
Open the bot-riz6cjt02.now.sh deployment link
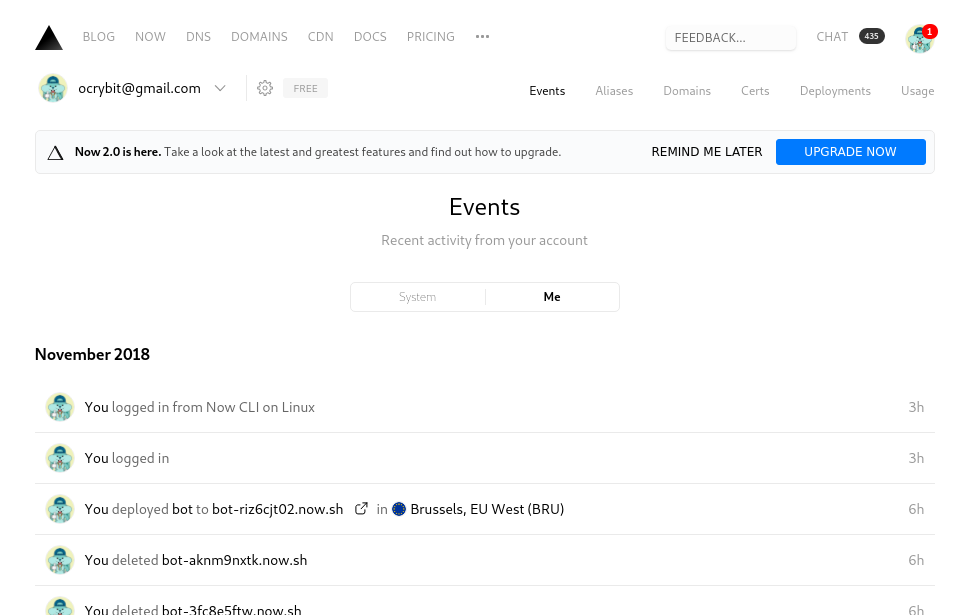(277, 509)
